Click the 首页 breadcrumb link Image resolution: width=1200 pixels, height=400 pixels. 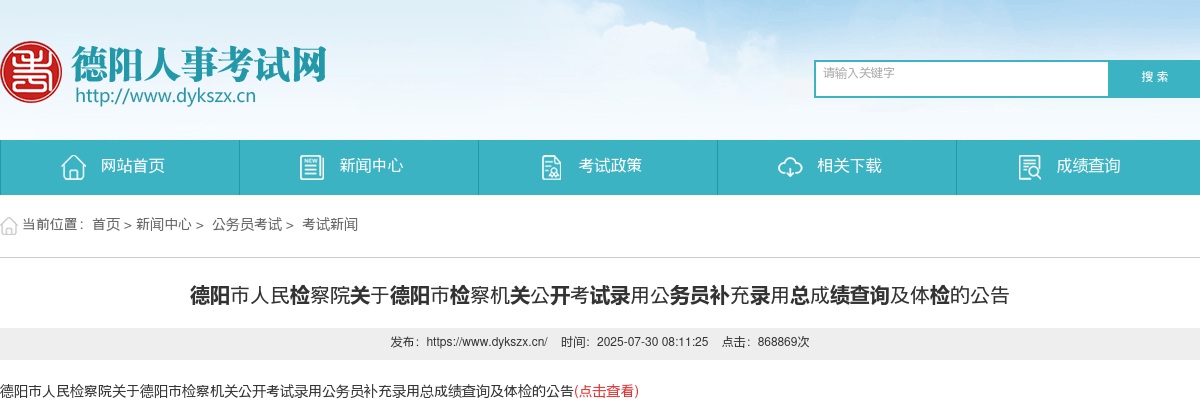point(106,225)
